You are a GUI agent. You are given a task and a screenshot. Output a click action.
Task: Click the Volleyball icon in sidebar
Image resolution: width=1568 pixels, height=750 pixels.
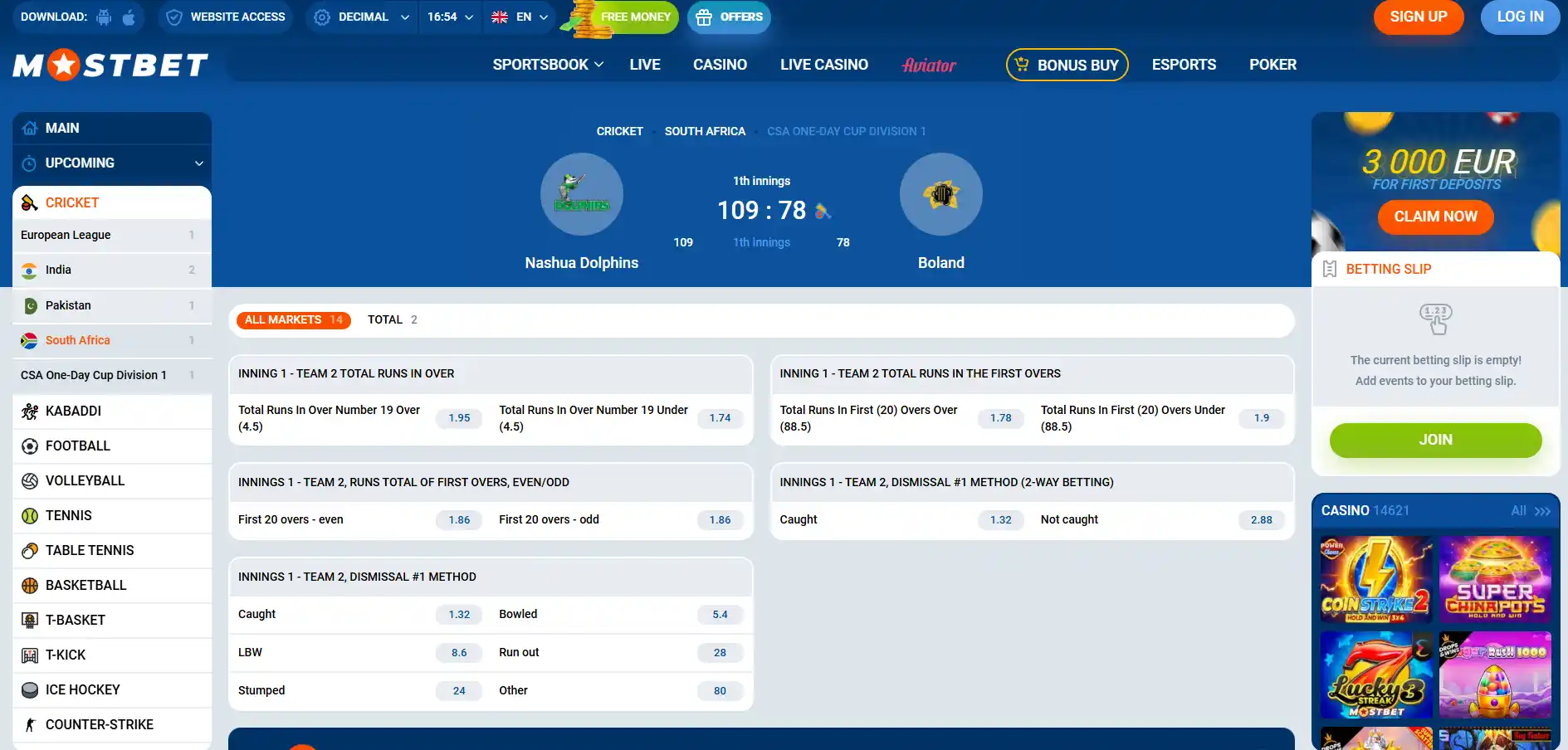tap(30, 481)
